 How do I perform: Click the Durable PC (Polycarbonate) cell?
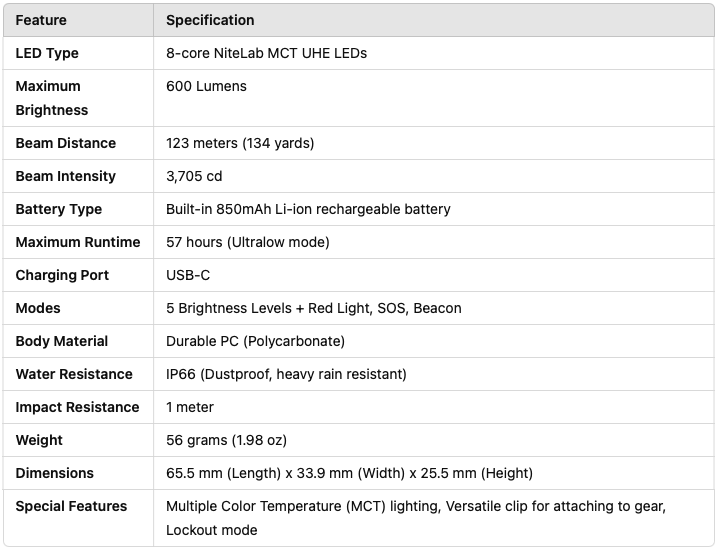255,341
